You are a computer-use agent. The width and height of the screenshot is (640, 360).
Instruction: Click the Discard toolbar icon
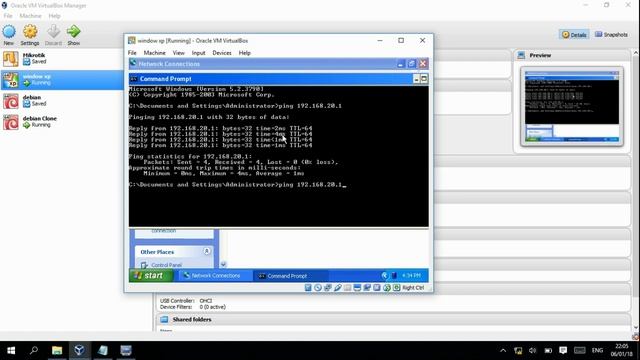pyautogui.click(x=53, y=32)
